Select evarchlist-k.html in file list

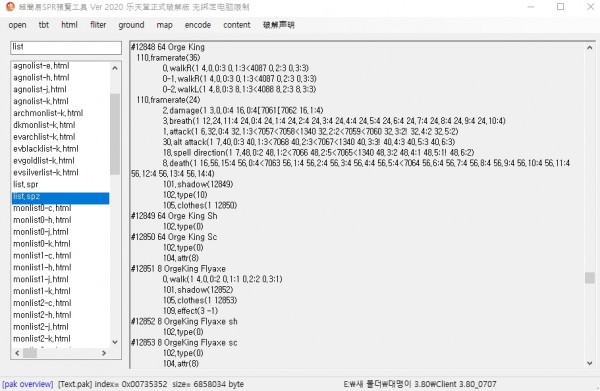(44, 137)
